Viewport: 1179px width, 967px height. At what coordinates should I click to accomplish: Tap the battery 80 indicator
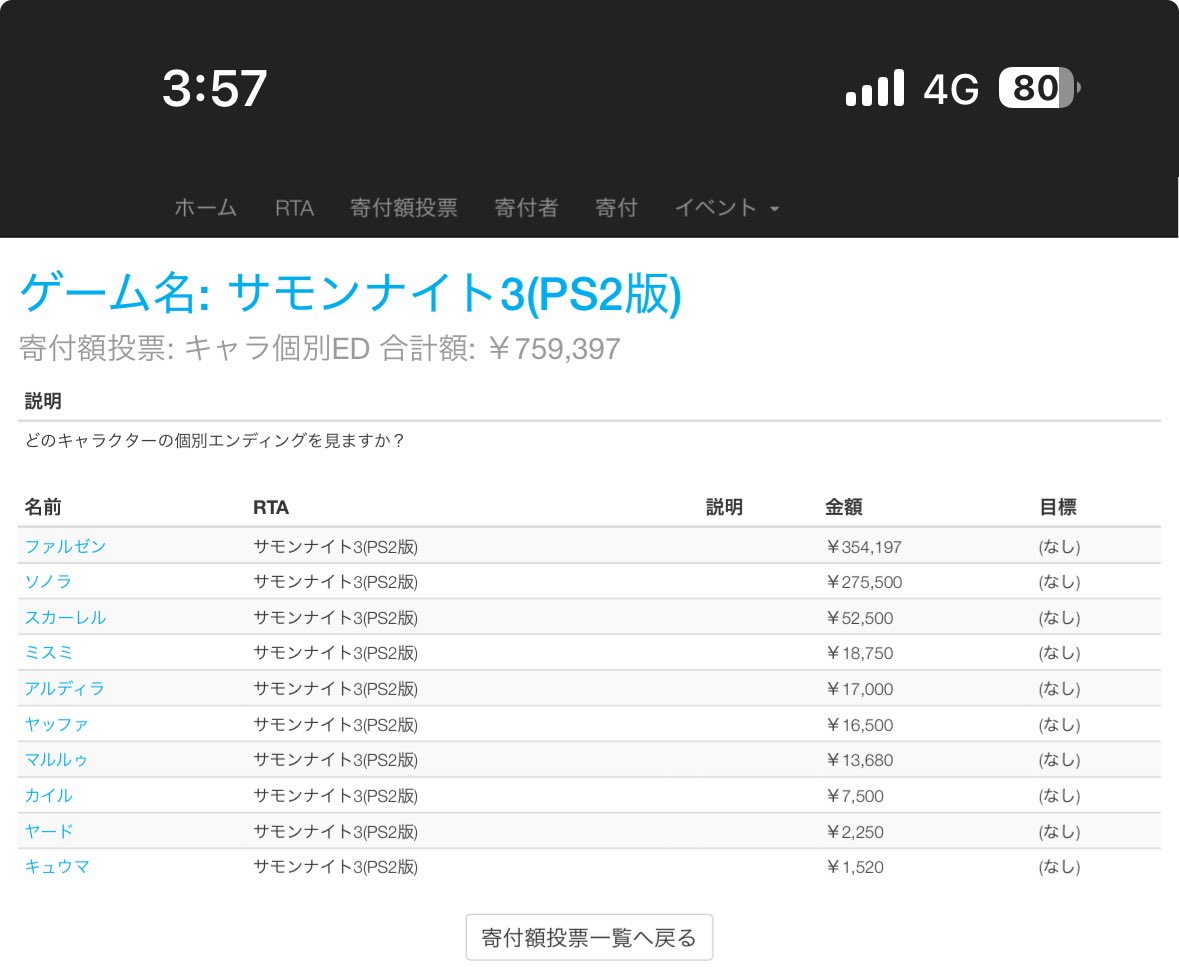1039,88
